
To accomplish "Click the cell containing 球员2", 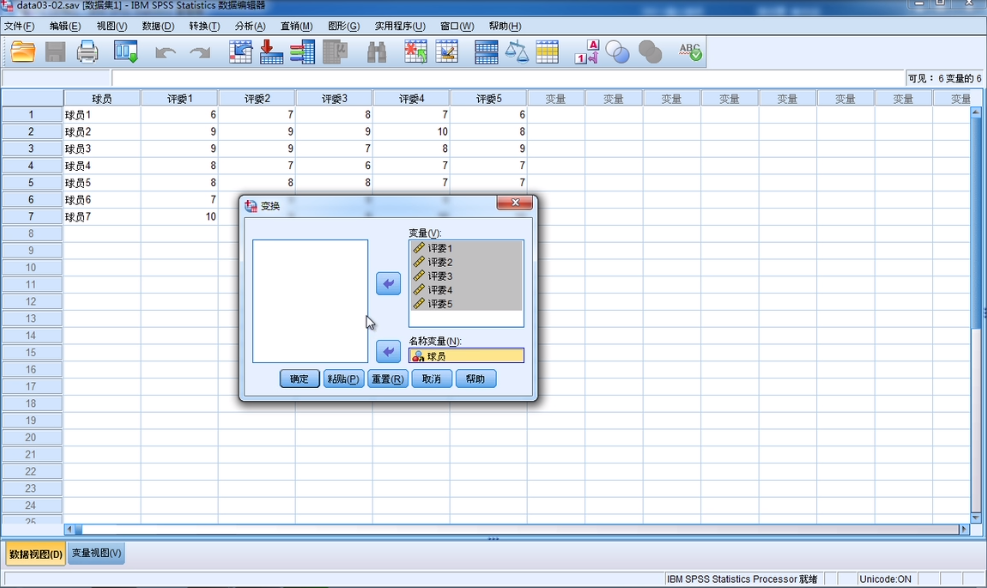I will 102,132.
